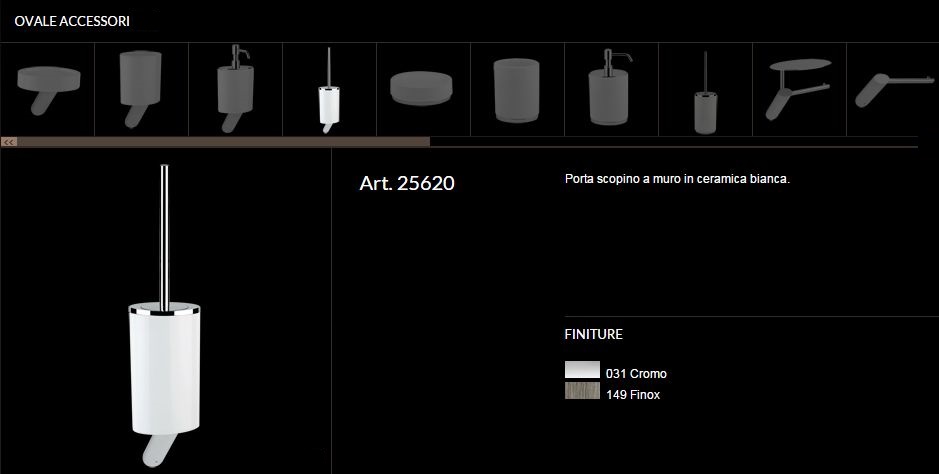Screen dimensions: 939x474
Task: Click the empty carousel scrollbar track
Action: click(x=674, y=142)
